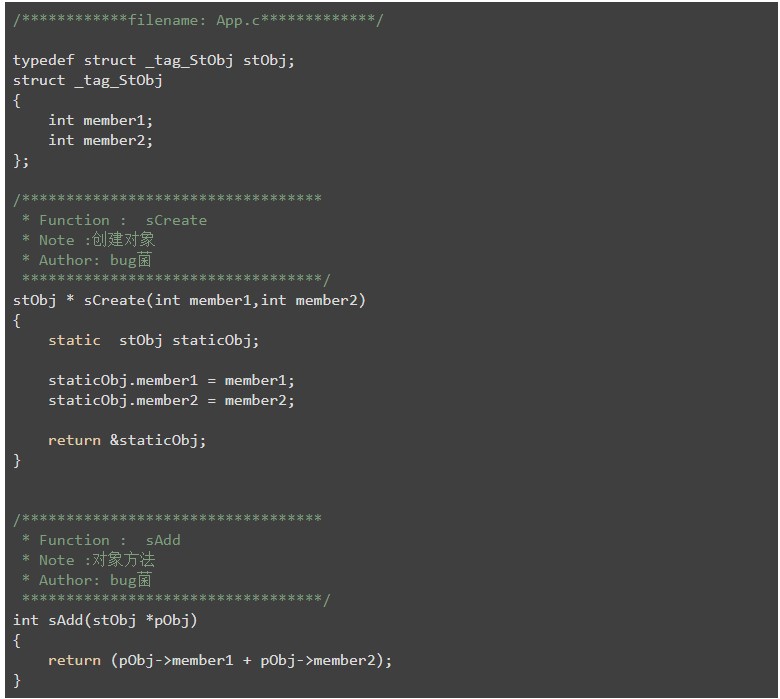Click the typedef struct declaration line
780x699 pixels.
[154, 60]
